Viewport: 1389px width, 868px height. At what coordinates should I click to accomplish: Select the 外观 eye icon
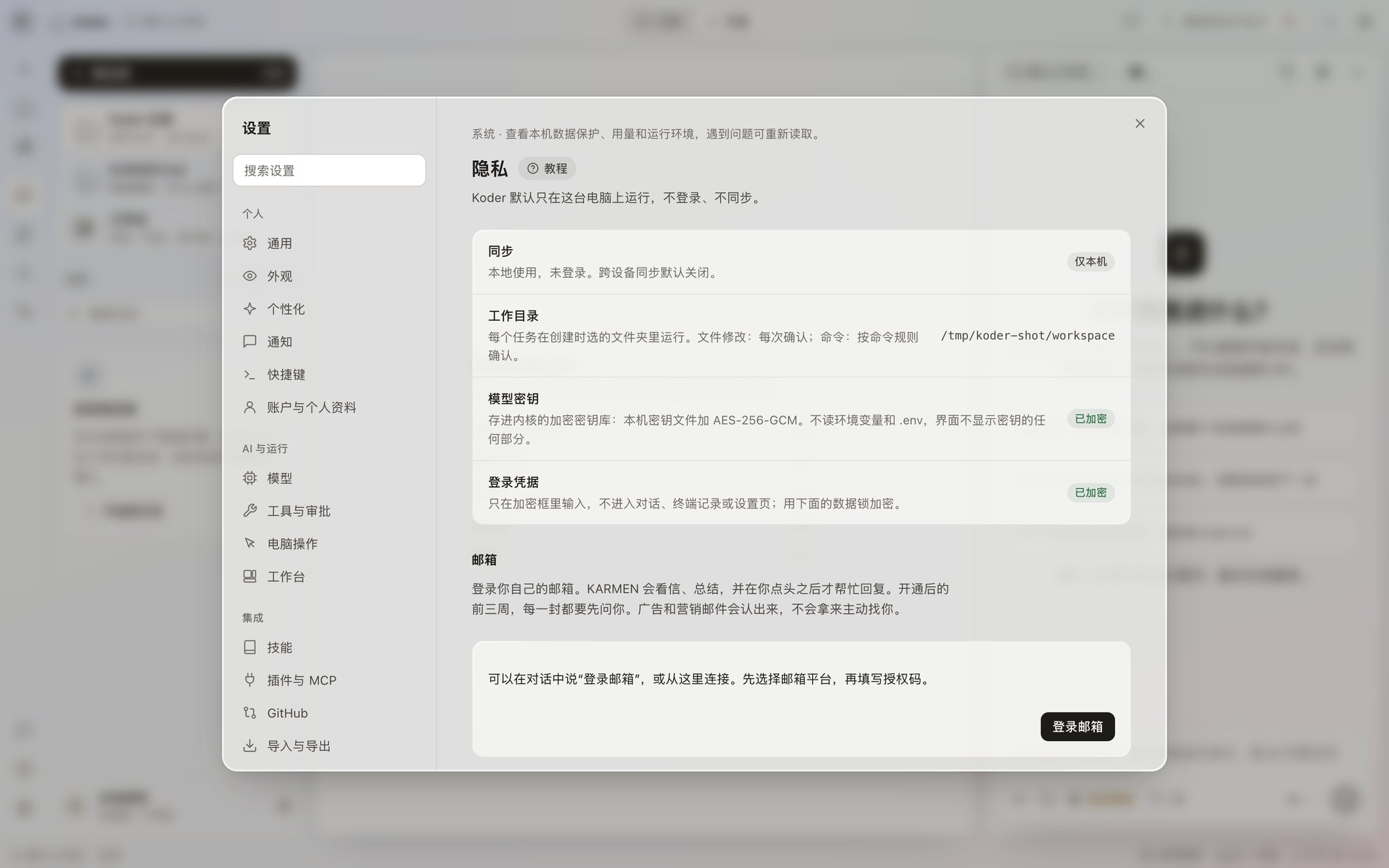(250, 276)
